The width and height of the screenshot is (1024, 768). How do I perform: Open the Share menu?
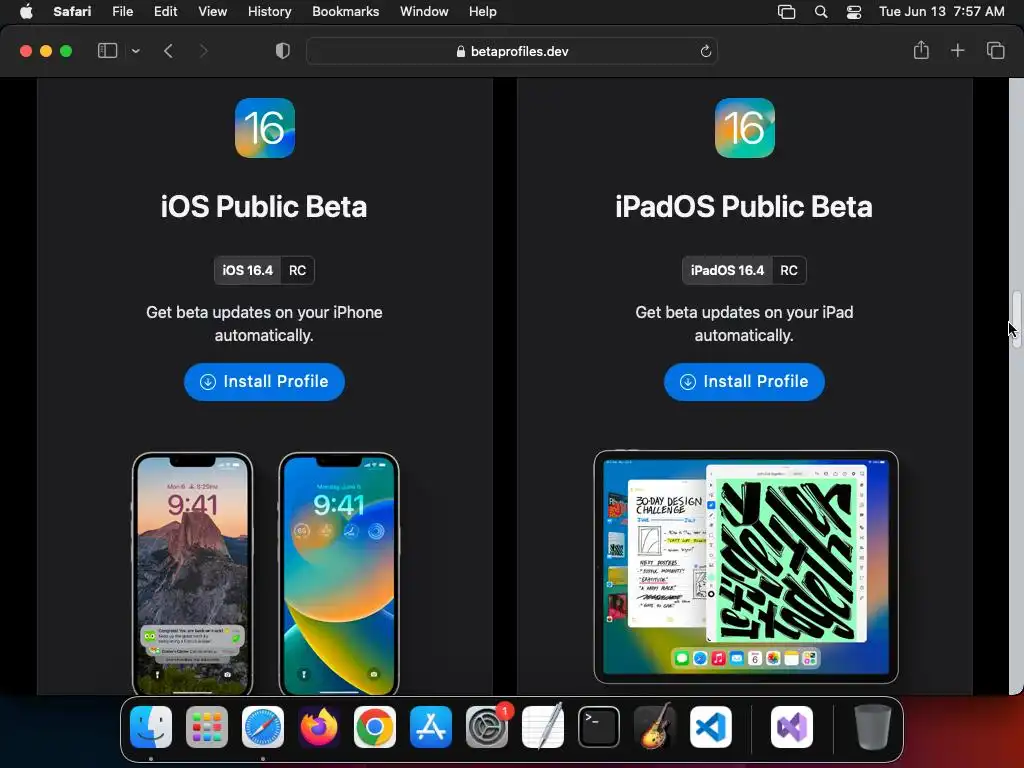pos(921,50)
